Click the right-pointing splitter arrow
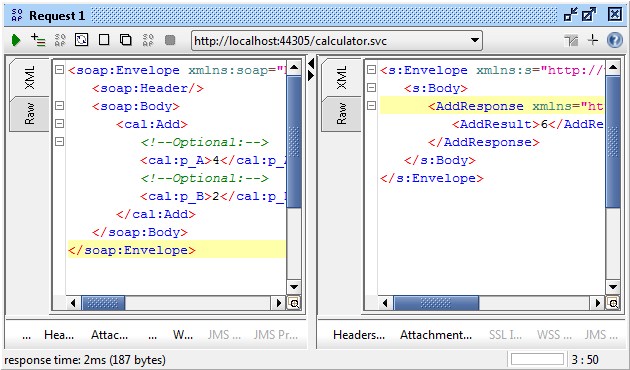630x370 pixels. click(311, 75)
